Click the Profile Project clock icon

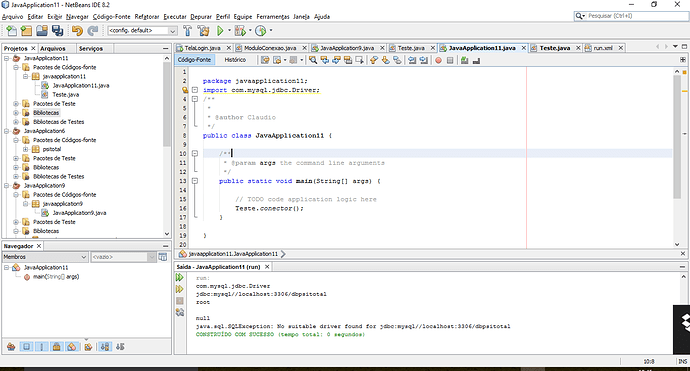tap(261, 30)
